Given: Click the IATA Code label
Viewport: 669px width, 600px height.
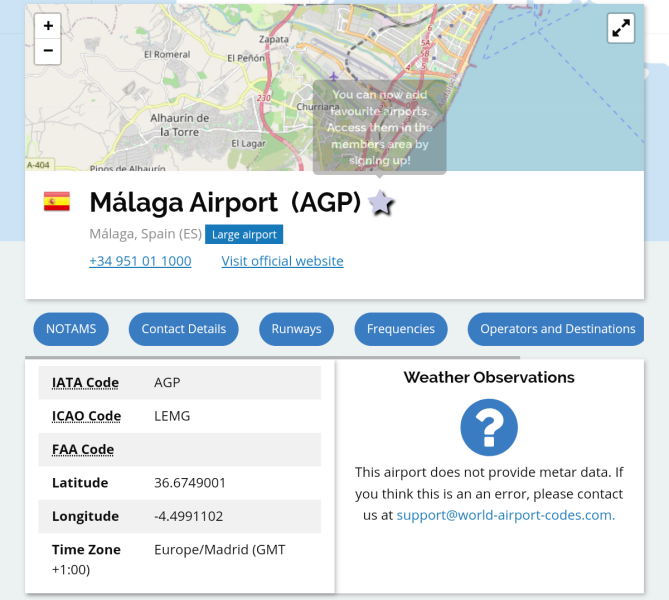Looking at the screenshot, I should click(x=85, y=383).
